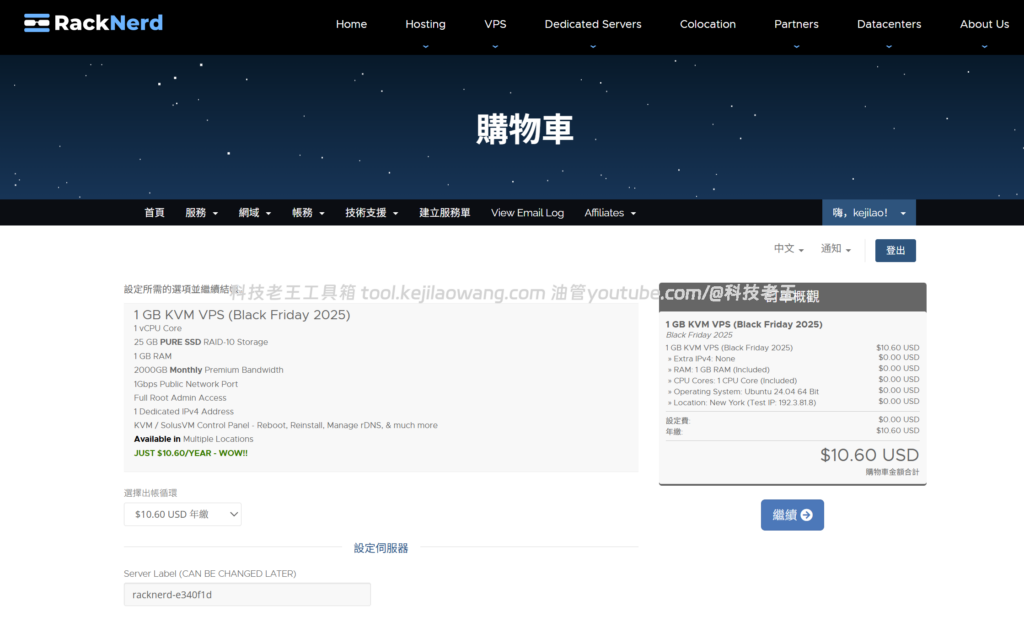Click the 'JUST $10.60/YEAR - WOW!!' text
This screenshot has height=617, width=1024.
click(x=191, y=453)
